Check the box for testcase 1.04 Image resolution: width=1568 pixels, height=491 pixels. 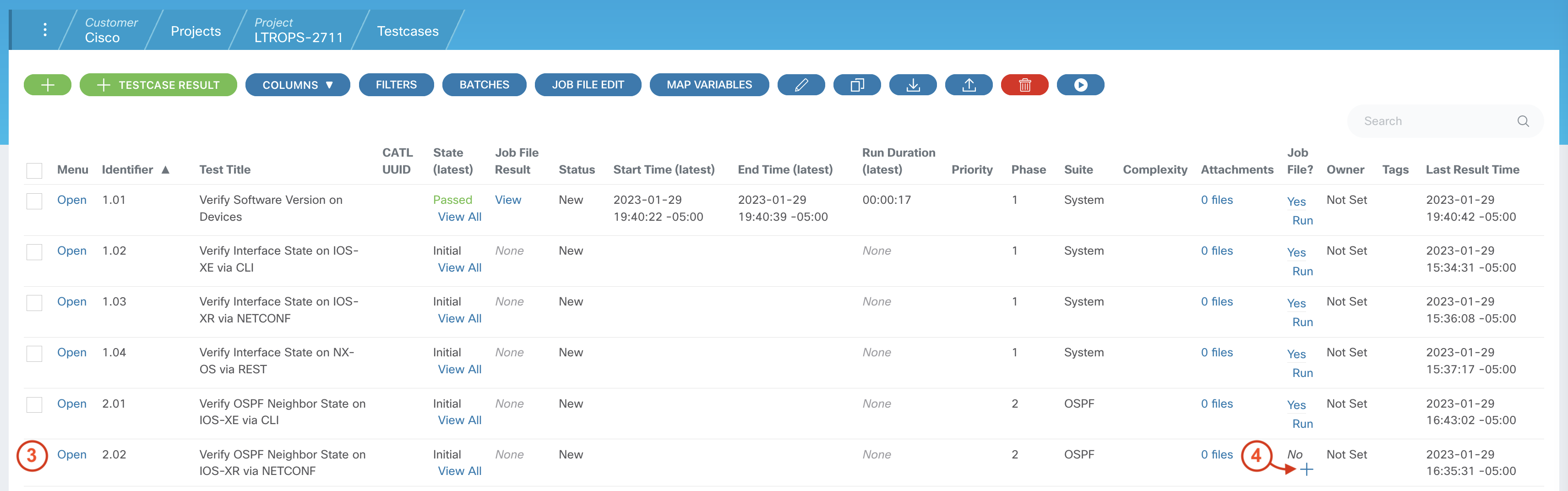point(34,354)
